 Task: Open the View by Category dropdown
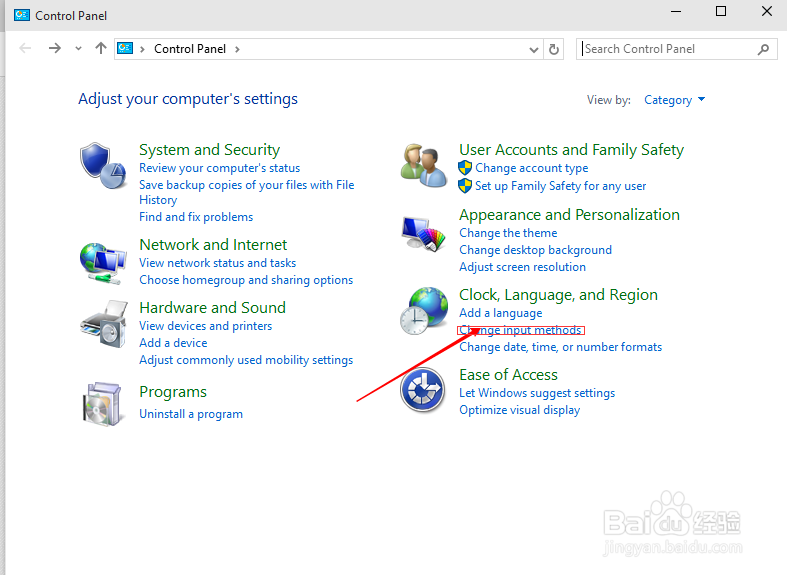tap(675, 100)
